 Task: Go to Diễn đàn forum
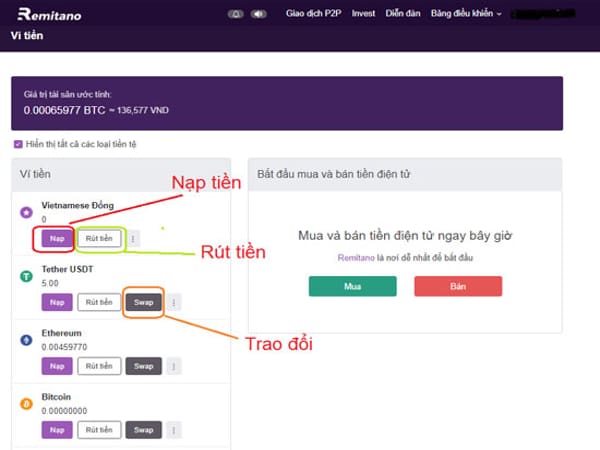(403, 13)
